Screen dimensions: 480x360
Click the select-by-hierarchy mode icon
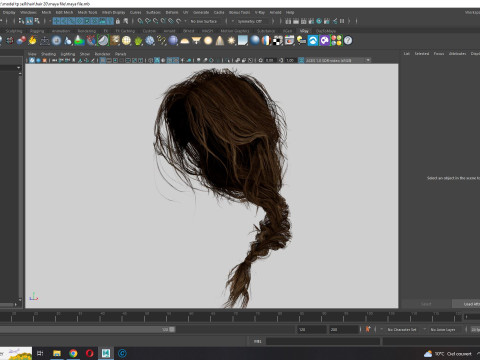(x=21, y=21)
